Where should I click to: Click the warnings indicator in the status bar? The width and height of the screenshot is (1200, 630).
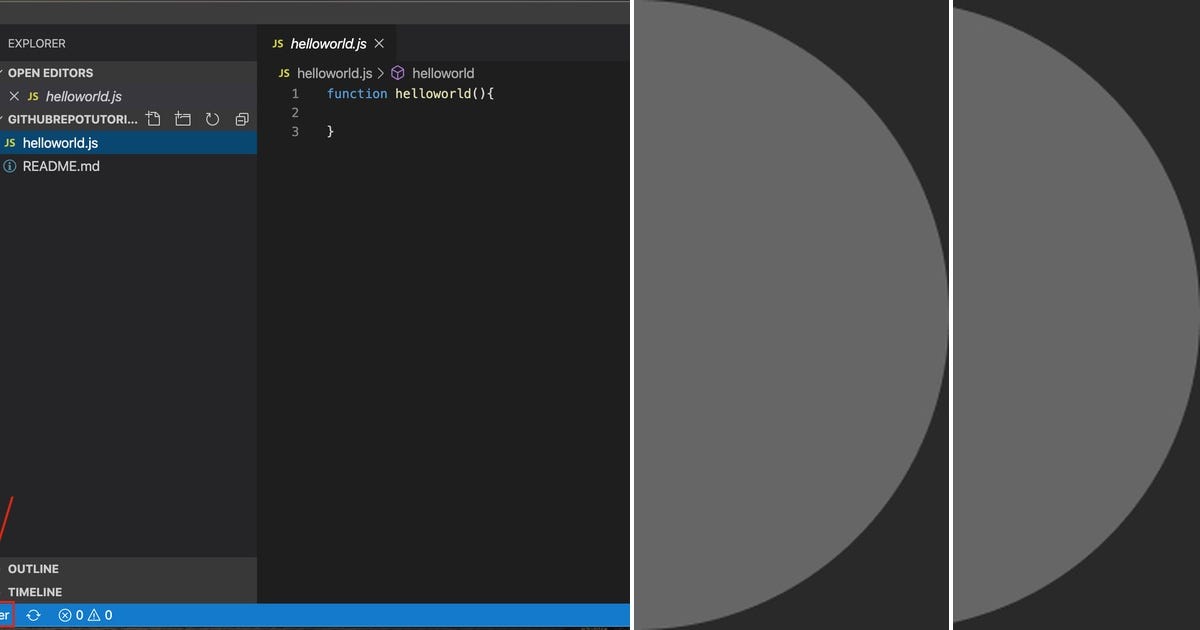coord(101,615)
